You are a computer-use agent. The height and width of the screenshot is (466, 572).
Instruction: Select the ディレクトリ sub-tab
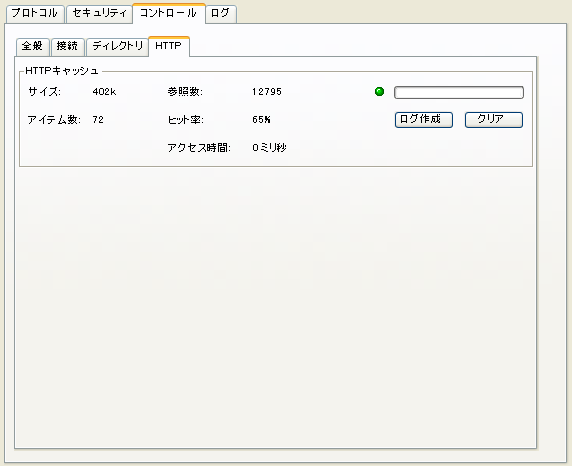(117, 47)
